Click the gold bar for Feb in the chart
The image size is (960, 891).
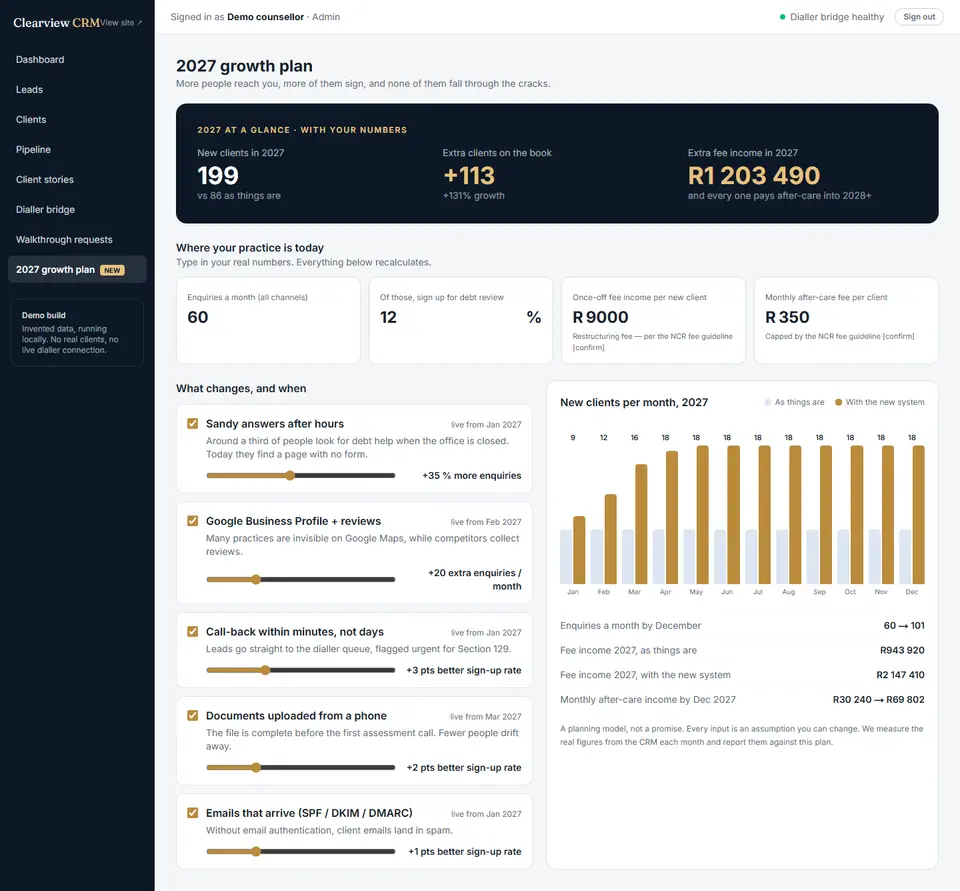610,539
